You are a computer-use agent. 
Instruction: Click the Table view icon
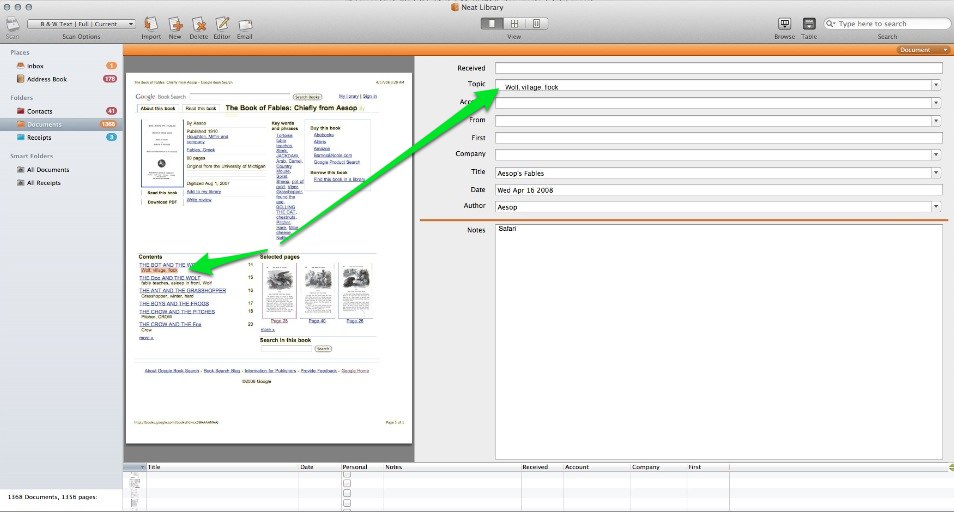pos(808,24)
